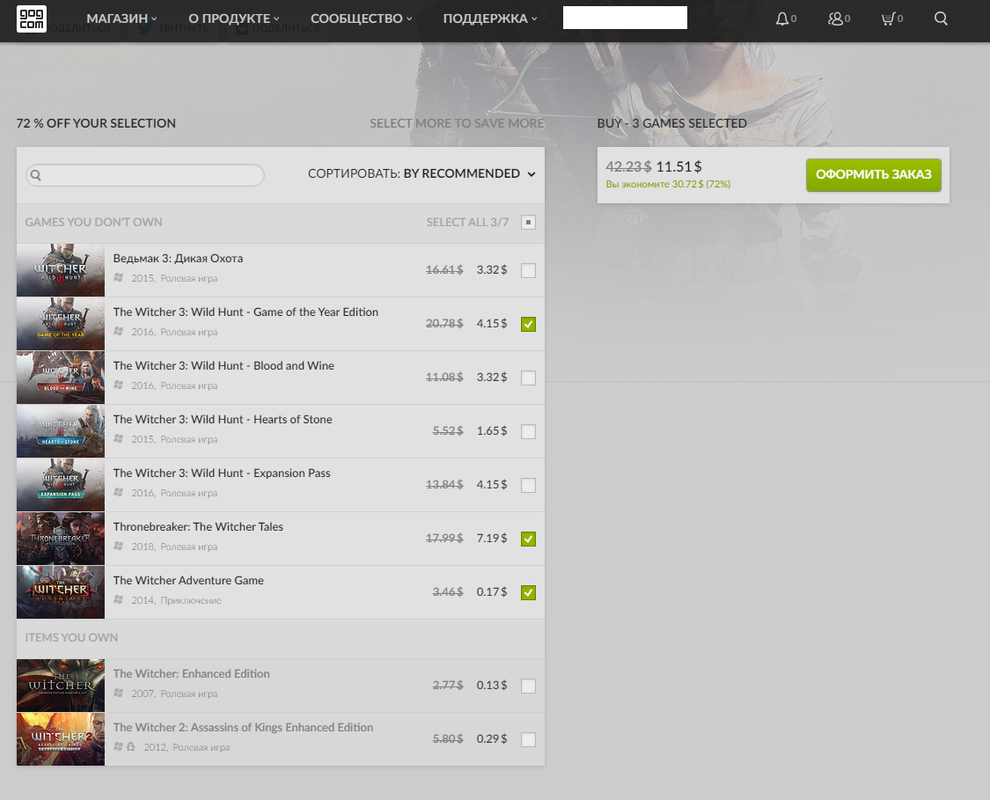Click The Witcher: Enhanced Edition thumbnail
990x800 pixels.
point(61,686)
